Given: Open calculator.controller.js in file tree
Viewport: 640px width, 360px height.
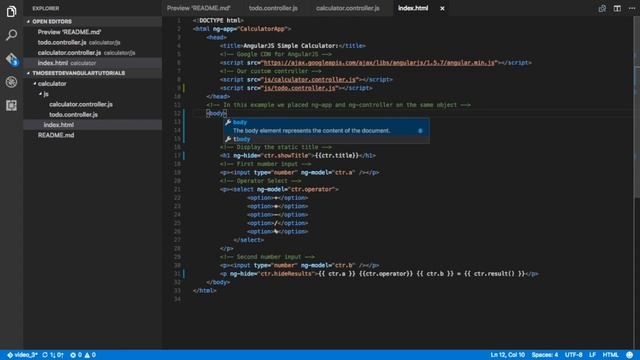Looking at the screenshot, I should pyautogui.click(x=81, y=104).
